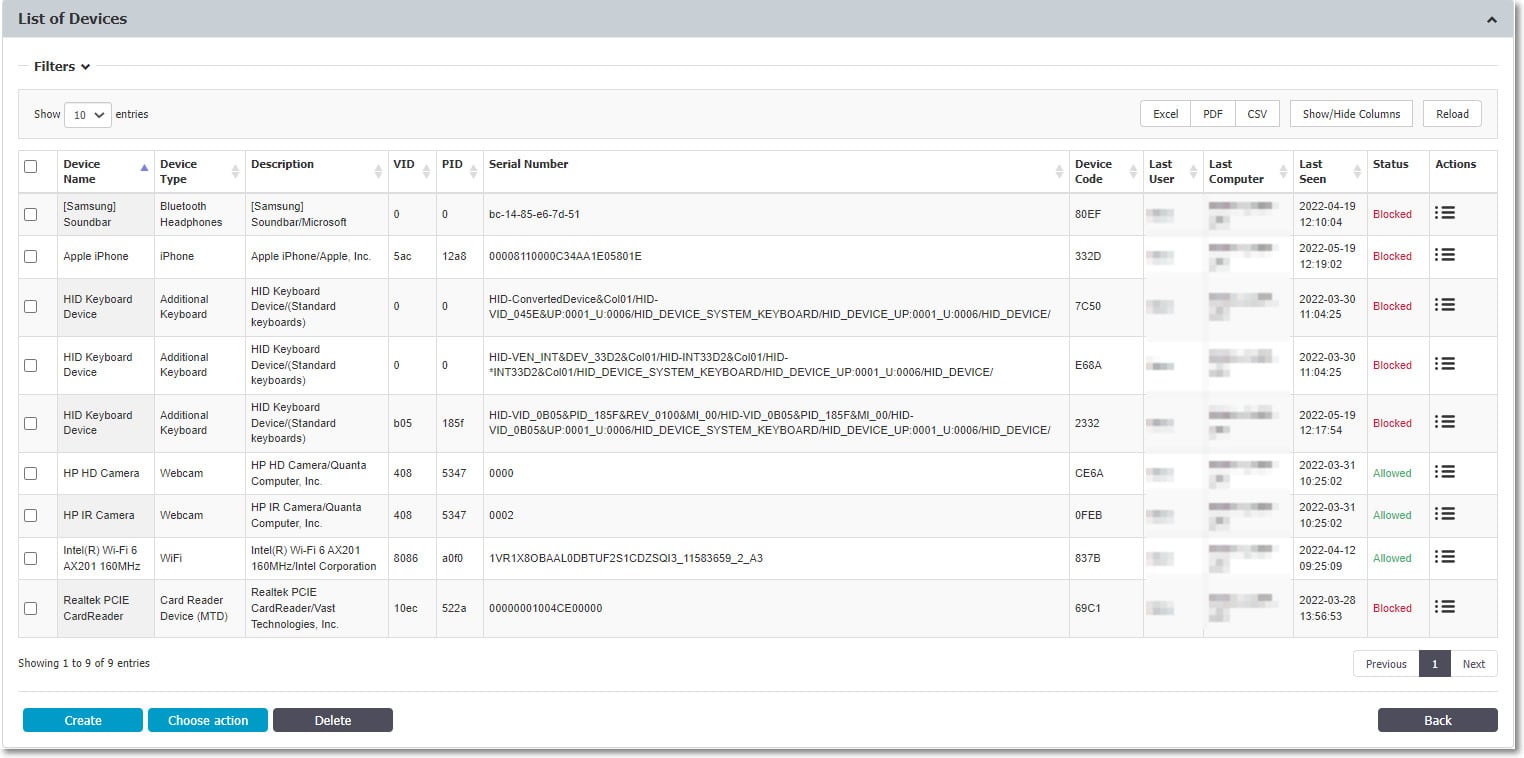Sort table by Serial Number column
The width and height of the screenshot is (1524, 758).
coord(776,172)
